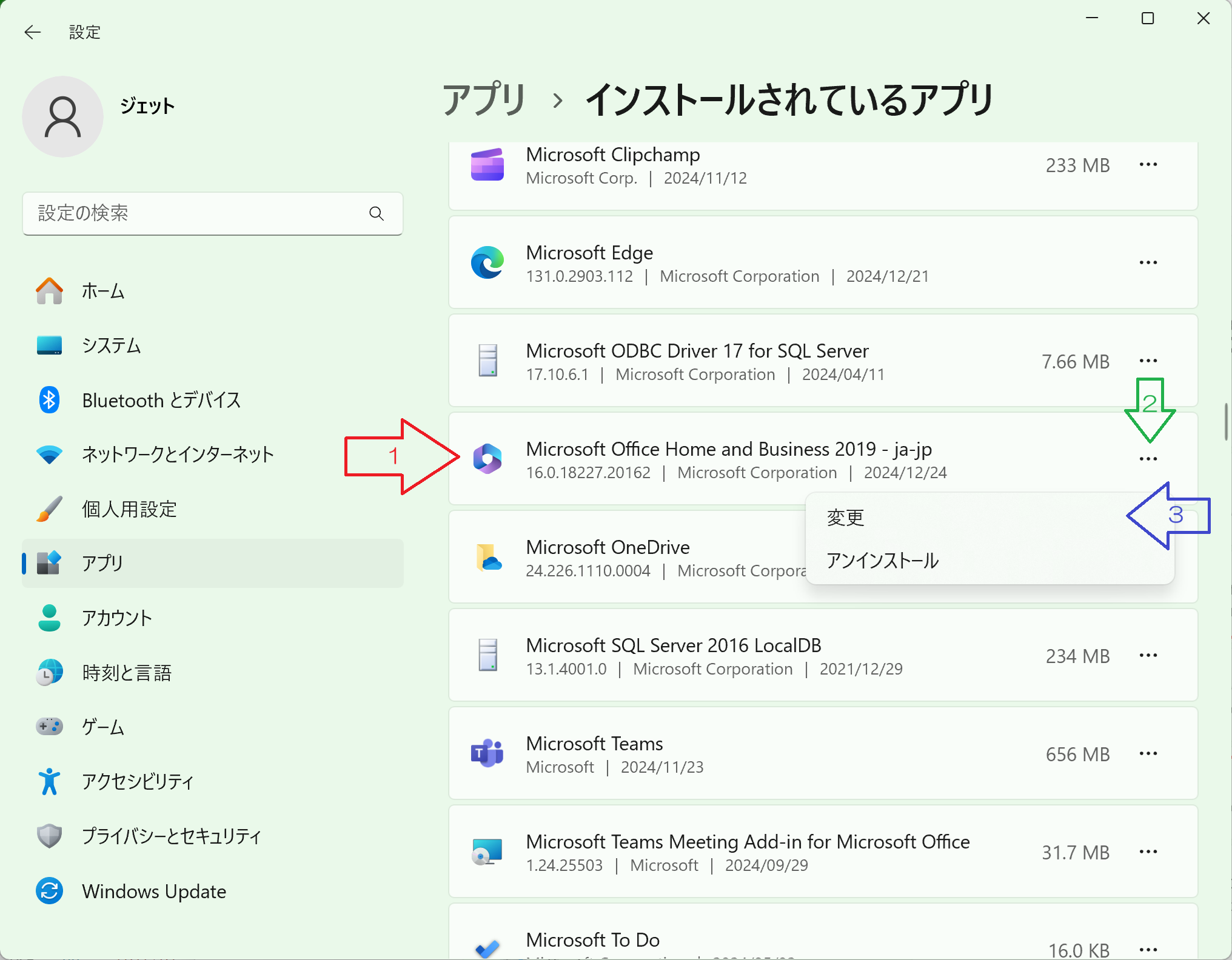
Task: Select the Microsoft OneDrive title text
Action: 608,547
